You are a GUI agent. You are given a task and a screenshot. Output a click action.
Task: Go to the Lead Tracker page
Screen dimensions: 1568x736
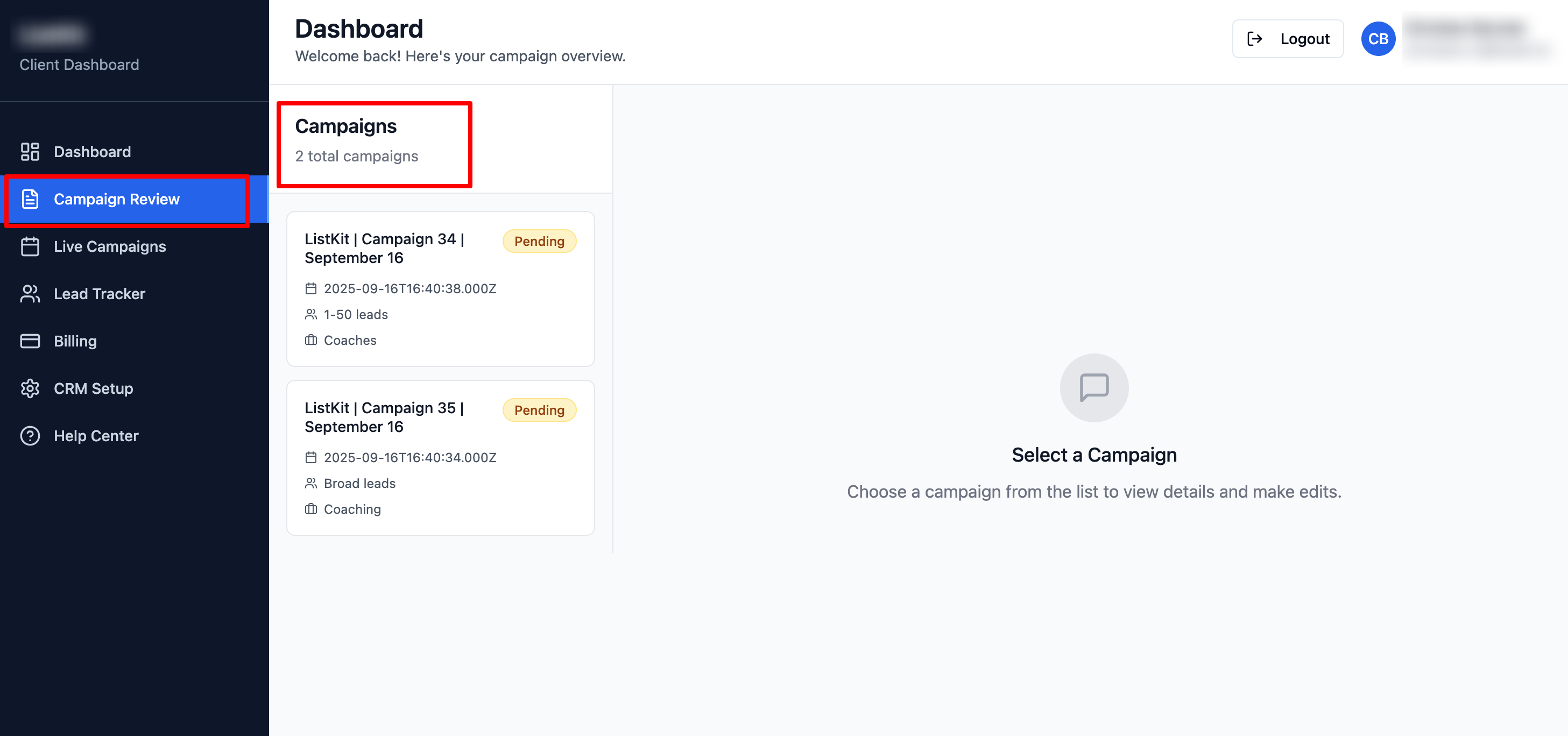point(99,294)
